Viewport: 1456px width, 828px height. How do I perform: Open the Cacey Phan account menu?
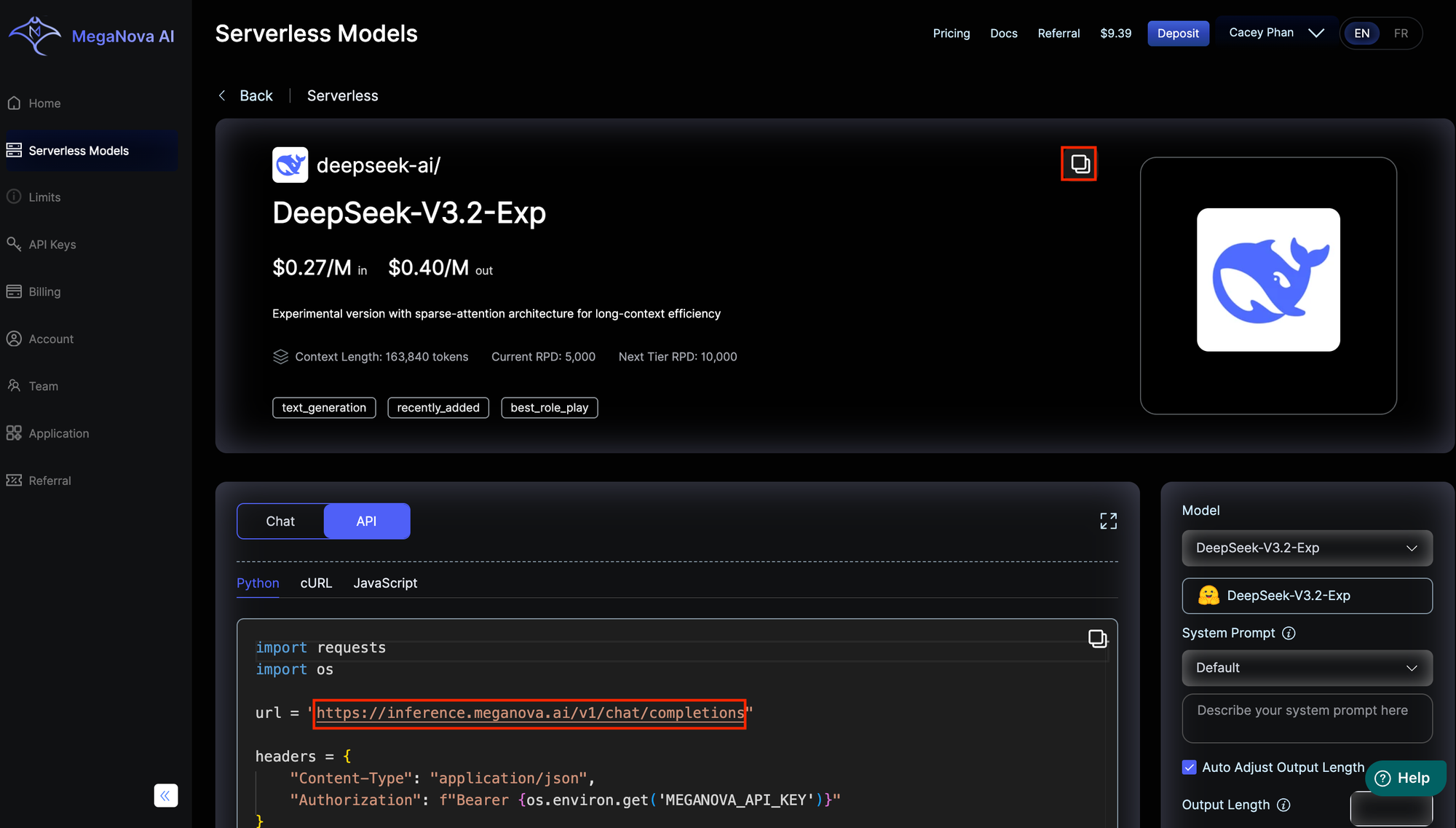coord(1275,33)
